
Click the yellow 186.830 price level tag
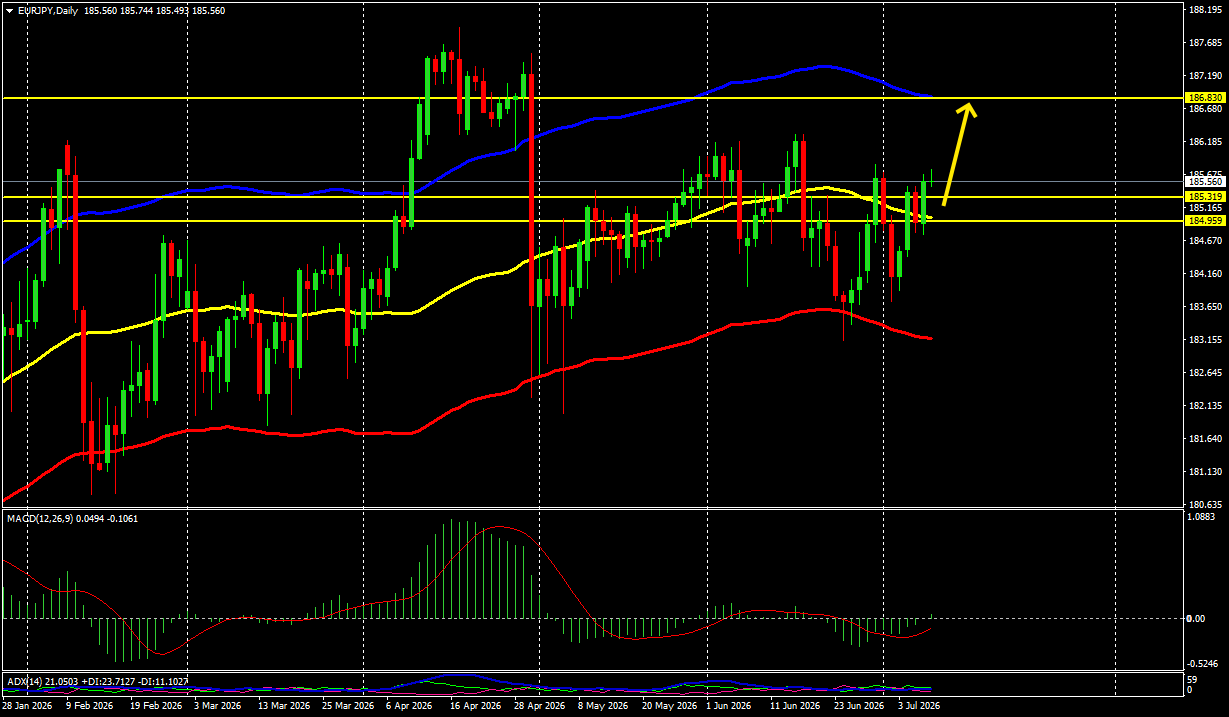[1204, 98]
